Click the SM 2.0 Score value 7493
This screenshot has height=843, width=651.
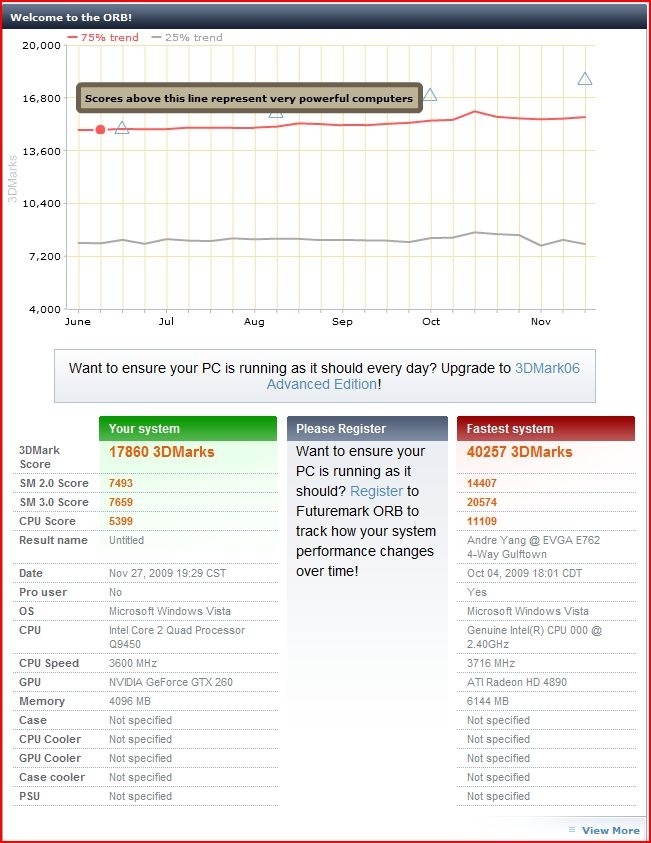point(121,483)
